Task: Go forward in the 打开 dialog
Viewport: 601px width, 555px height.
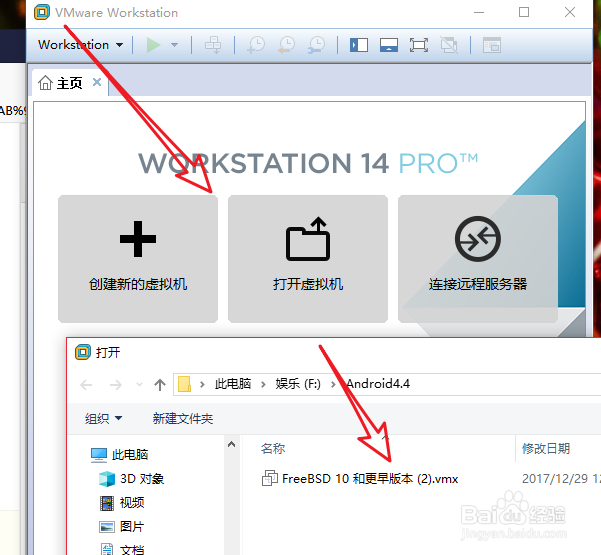Action: tap(115, 384)
